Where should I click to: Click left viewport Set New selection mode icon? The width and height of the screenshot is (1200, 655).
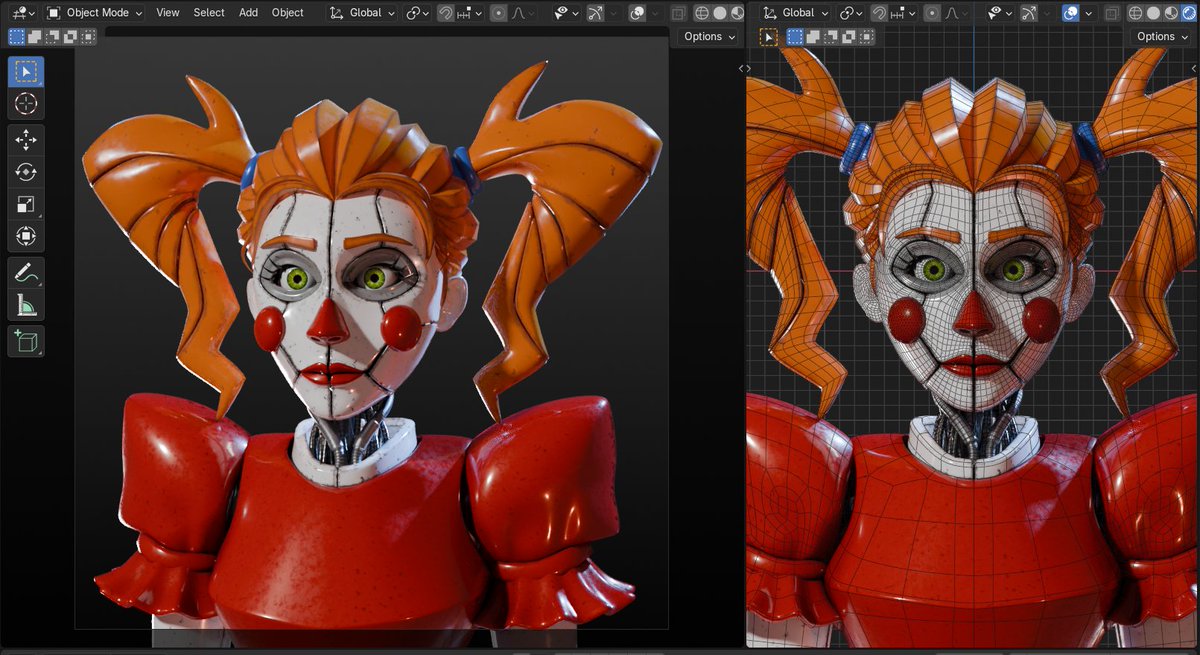point(16,36)
